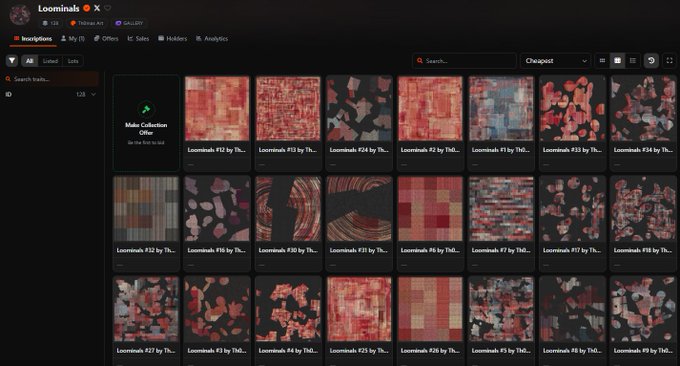The width and height of the screenshot is (680, 366).
Task: Open Loominals #30 thumbnail
Action: point(288,209)
